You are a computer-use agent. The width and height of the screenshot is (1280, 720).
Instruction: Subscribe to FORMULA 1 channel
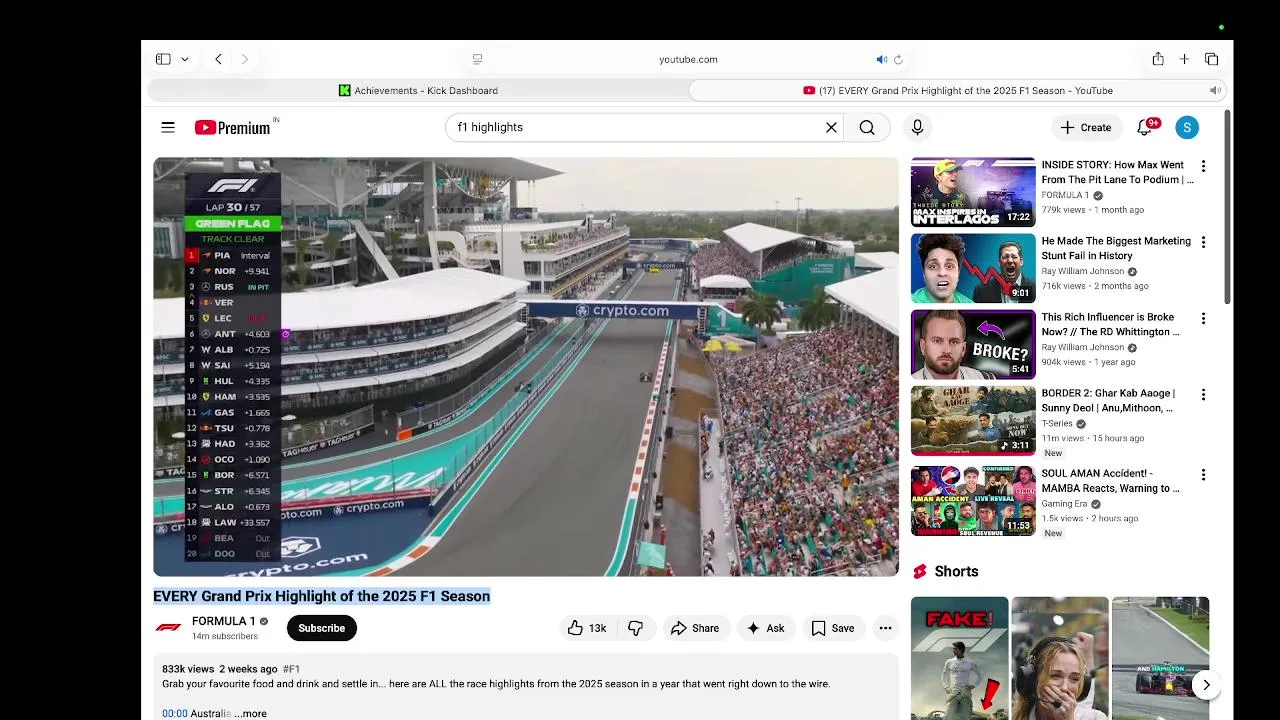(x=321, y=628)
